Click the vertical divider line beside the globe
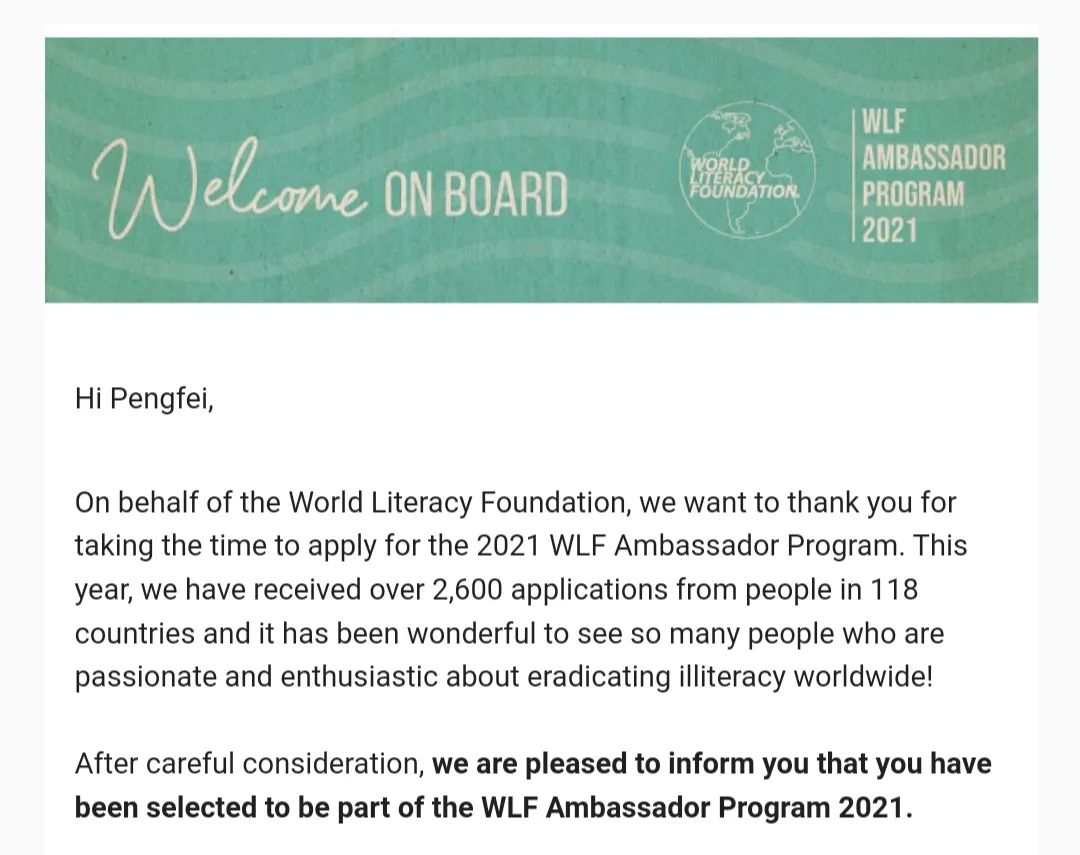Viewport: 1080px width, 855px height. (854, 175)
